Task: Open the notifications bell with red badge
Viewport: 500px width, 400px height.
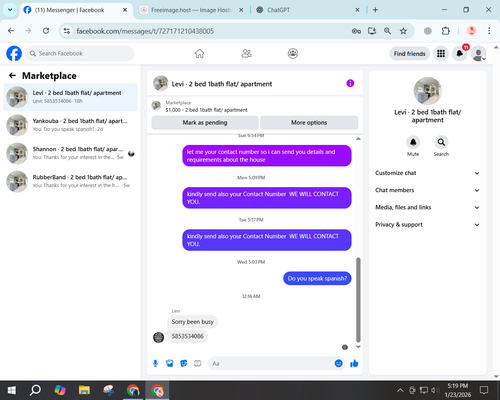Action: point(460,53)
